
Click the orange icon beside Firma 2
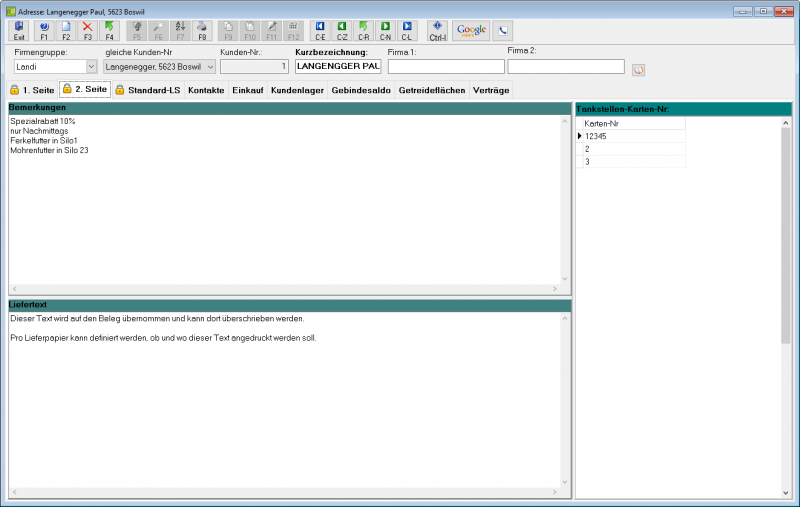[638, 70]
